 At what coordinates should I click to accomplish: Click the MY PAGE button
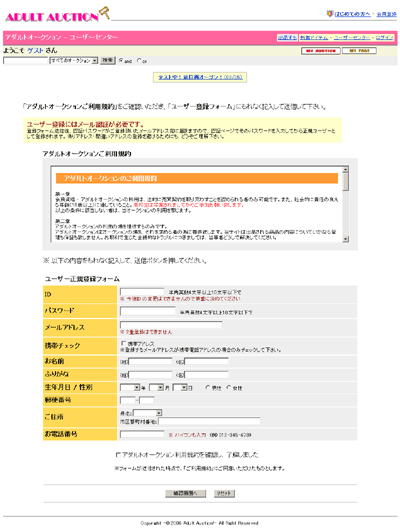point(359,51)
